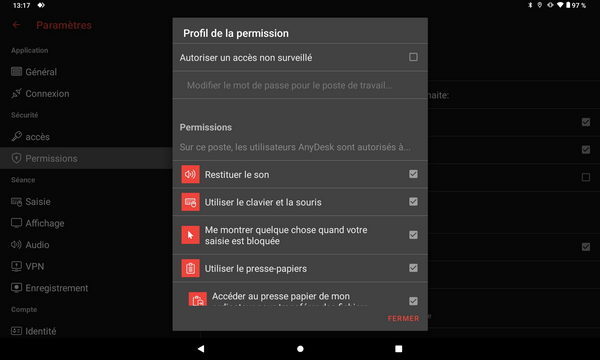Uncheck Restituer le son checkbox

click(413, 174)
